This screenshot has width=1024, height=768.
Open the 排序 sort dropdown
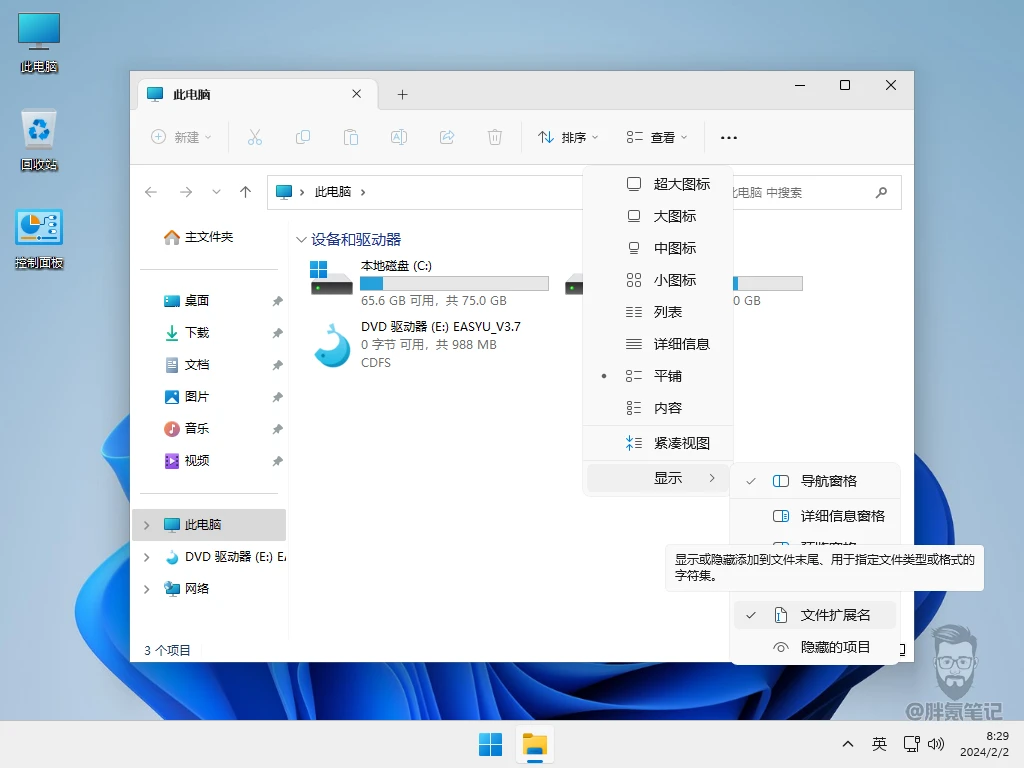pyautogui.click(x=568, y=137)
